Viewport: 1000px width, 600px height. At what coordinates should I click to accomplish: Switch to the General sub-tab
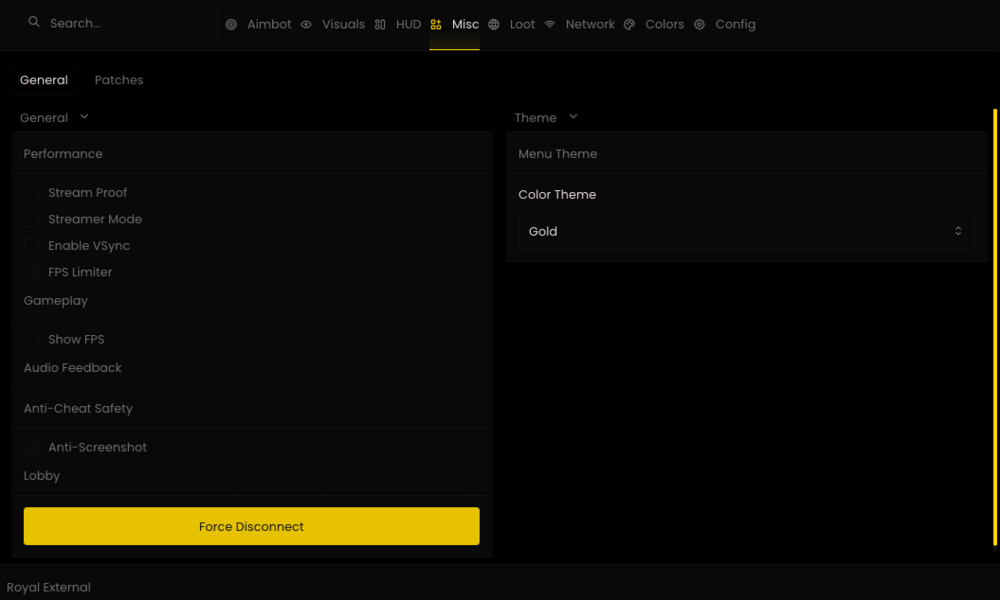pos(44,80)
